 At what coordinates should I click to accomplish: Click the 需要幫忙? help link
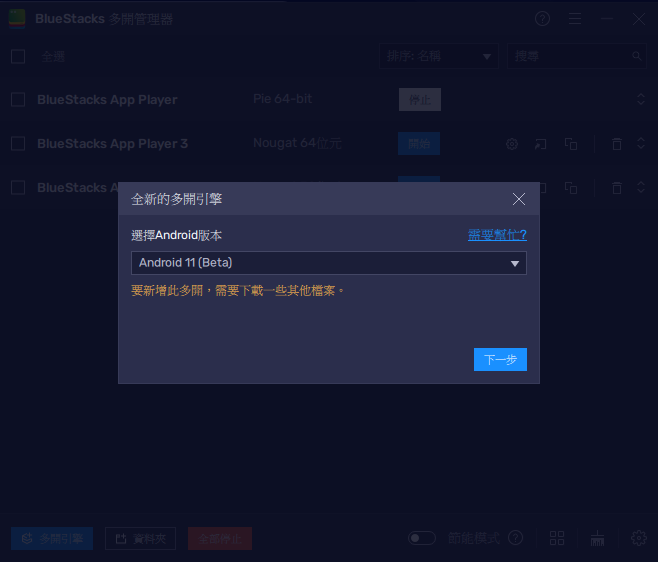497,235
